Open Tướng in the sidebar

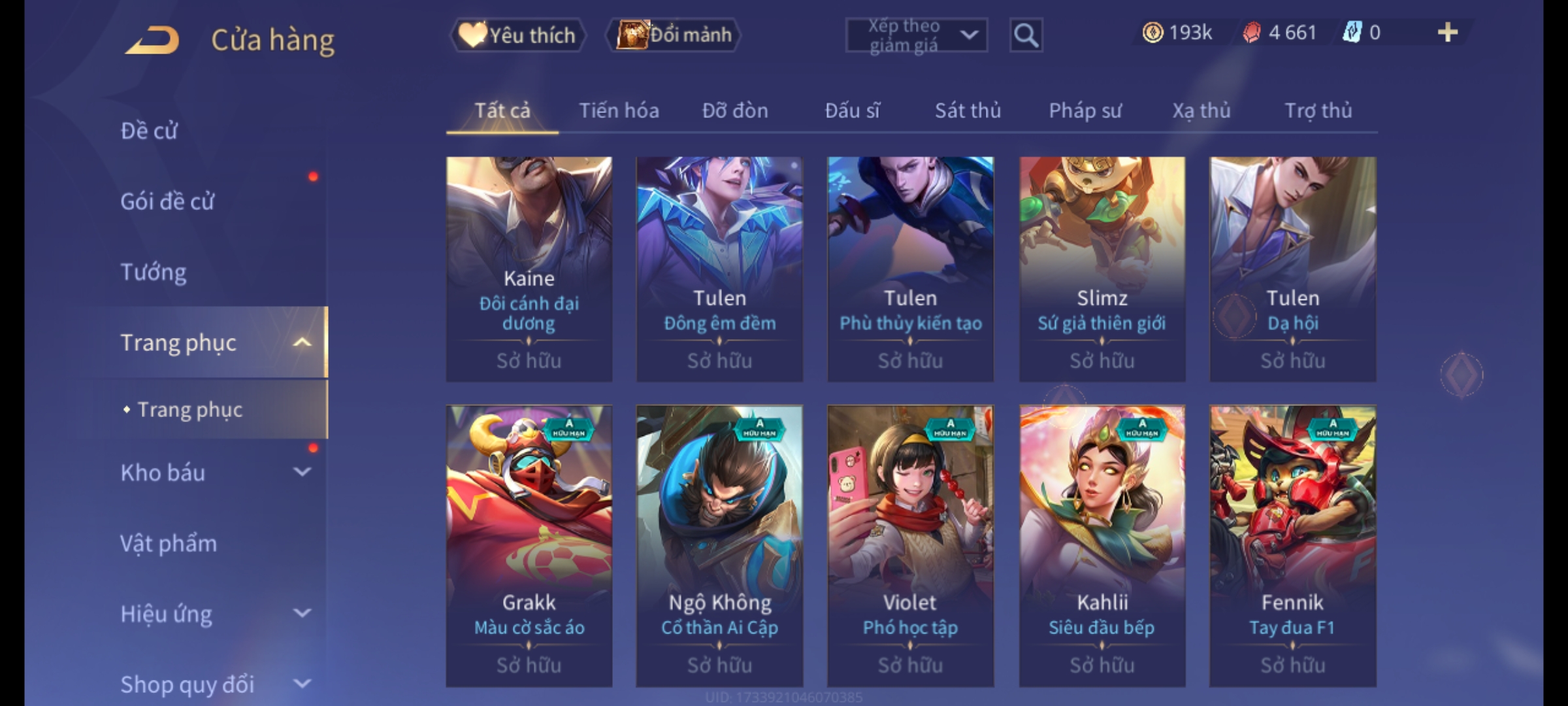tap(154, 272)
